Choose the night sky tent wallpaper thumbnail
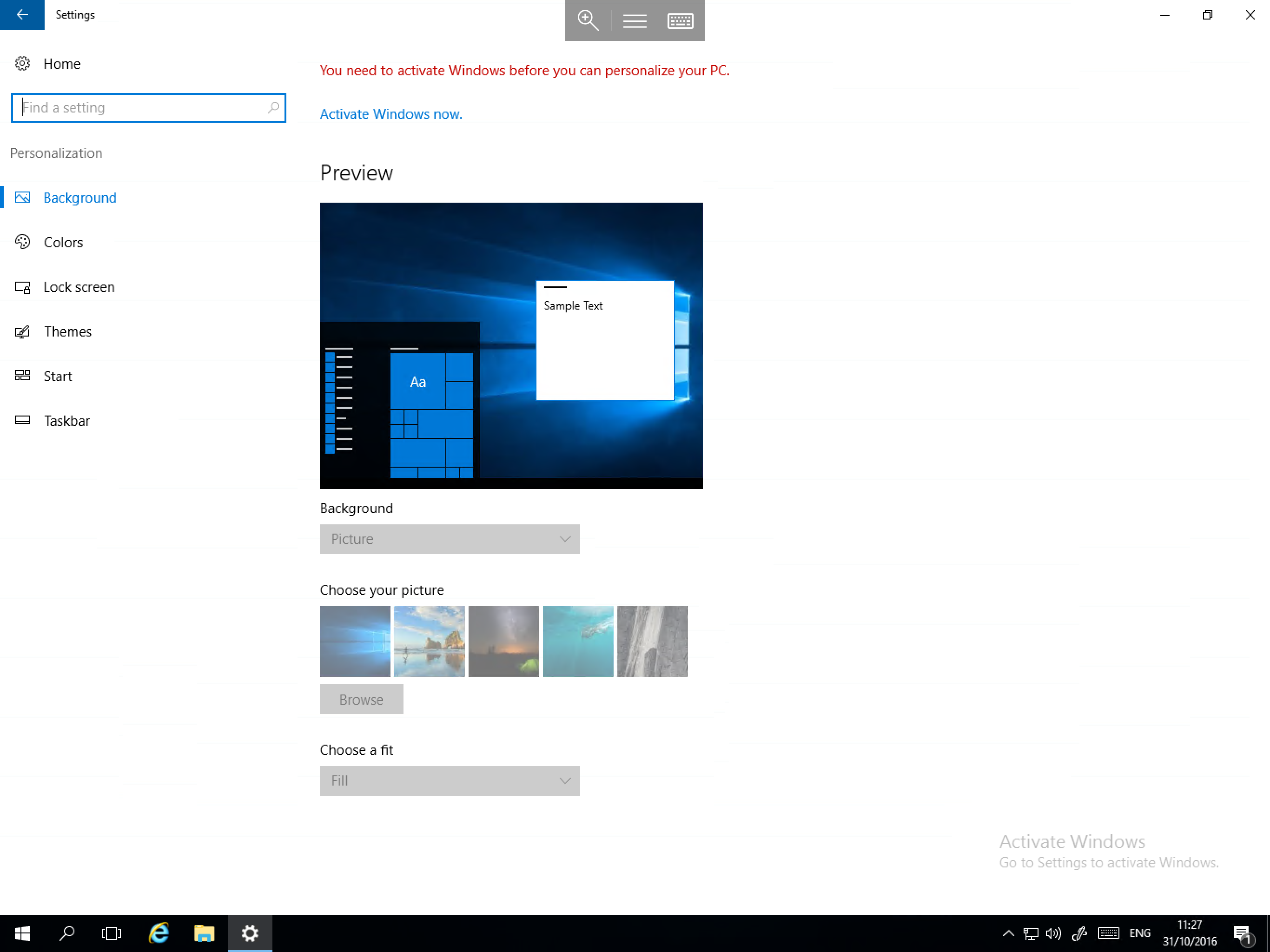 point(503,641)
